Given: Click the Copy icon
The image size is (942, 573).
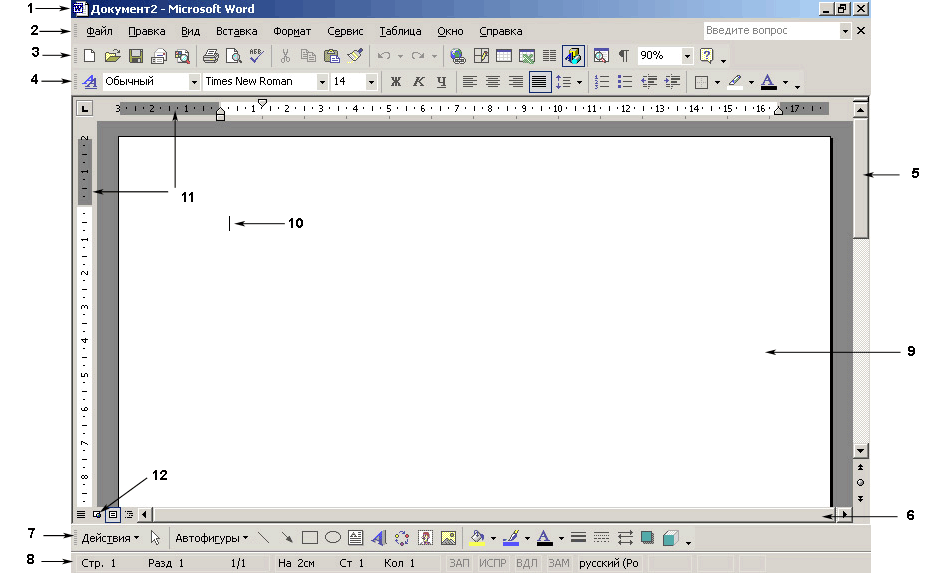Looking at the screenshot, I should pyautogui.click(x=308, y=56).
